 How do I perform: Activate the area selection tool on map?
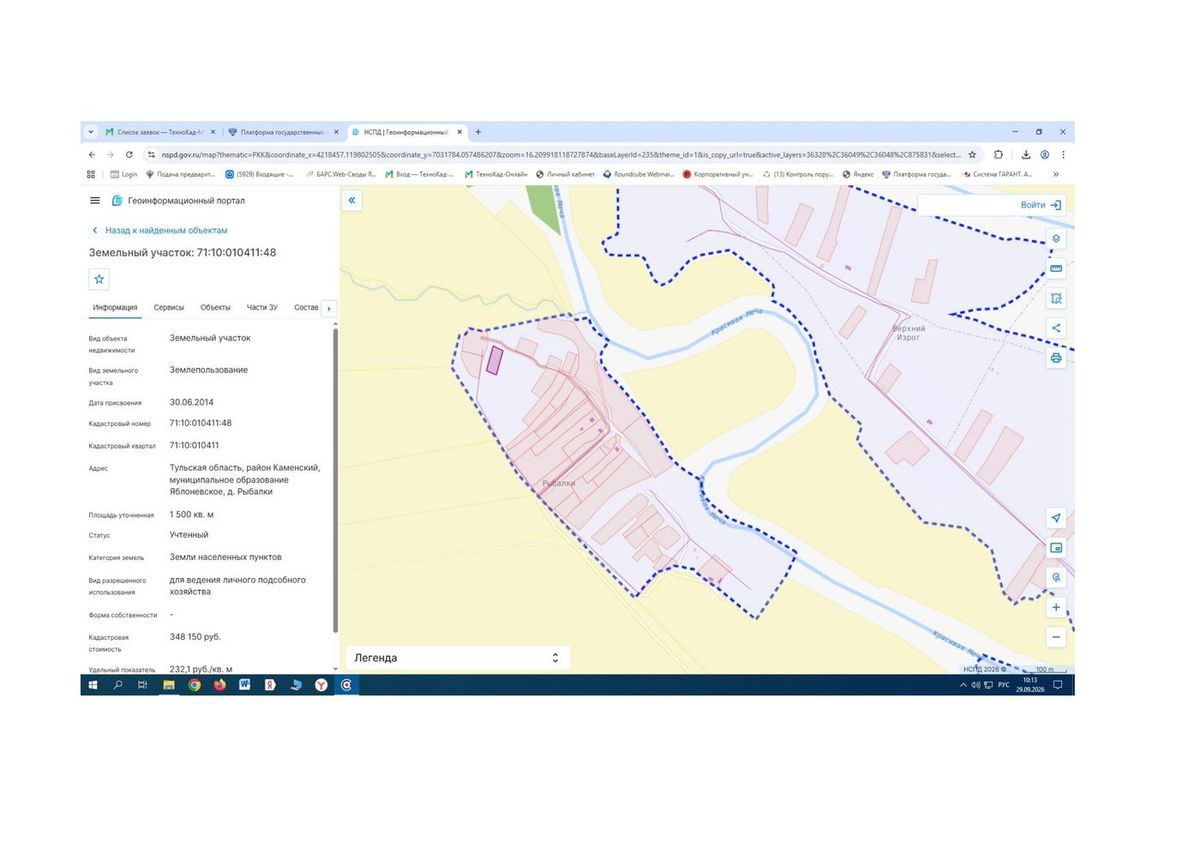coord(1055,298)
